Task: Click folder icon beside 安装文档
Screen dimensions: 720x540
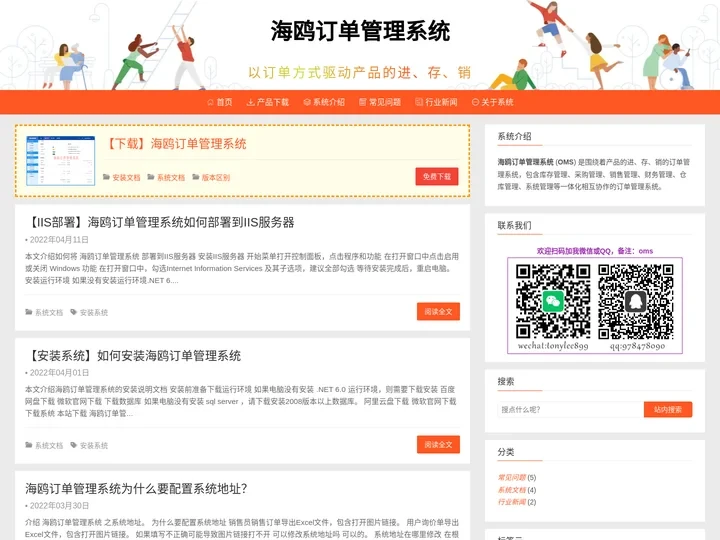Action: pyautogui.click(x=107, y=177)
